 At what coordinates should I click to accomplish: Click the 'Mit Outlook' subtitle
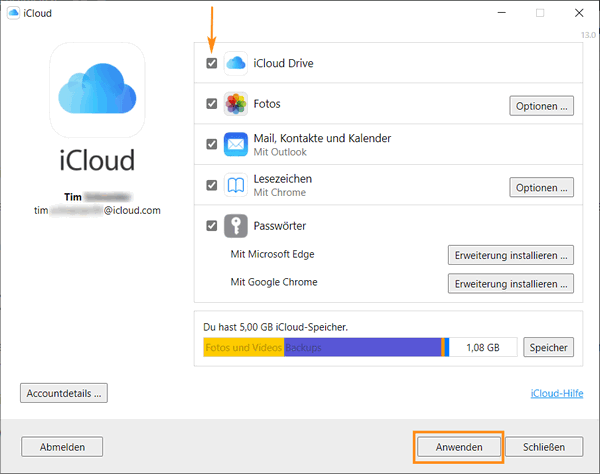coord(280,152)
